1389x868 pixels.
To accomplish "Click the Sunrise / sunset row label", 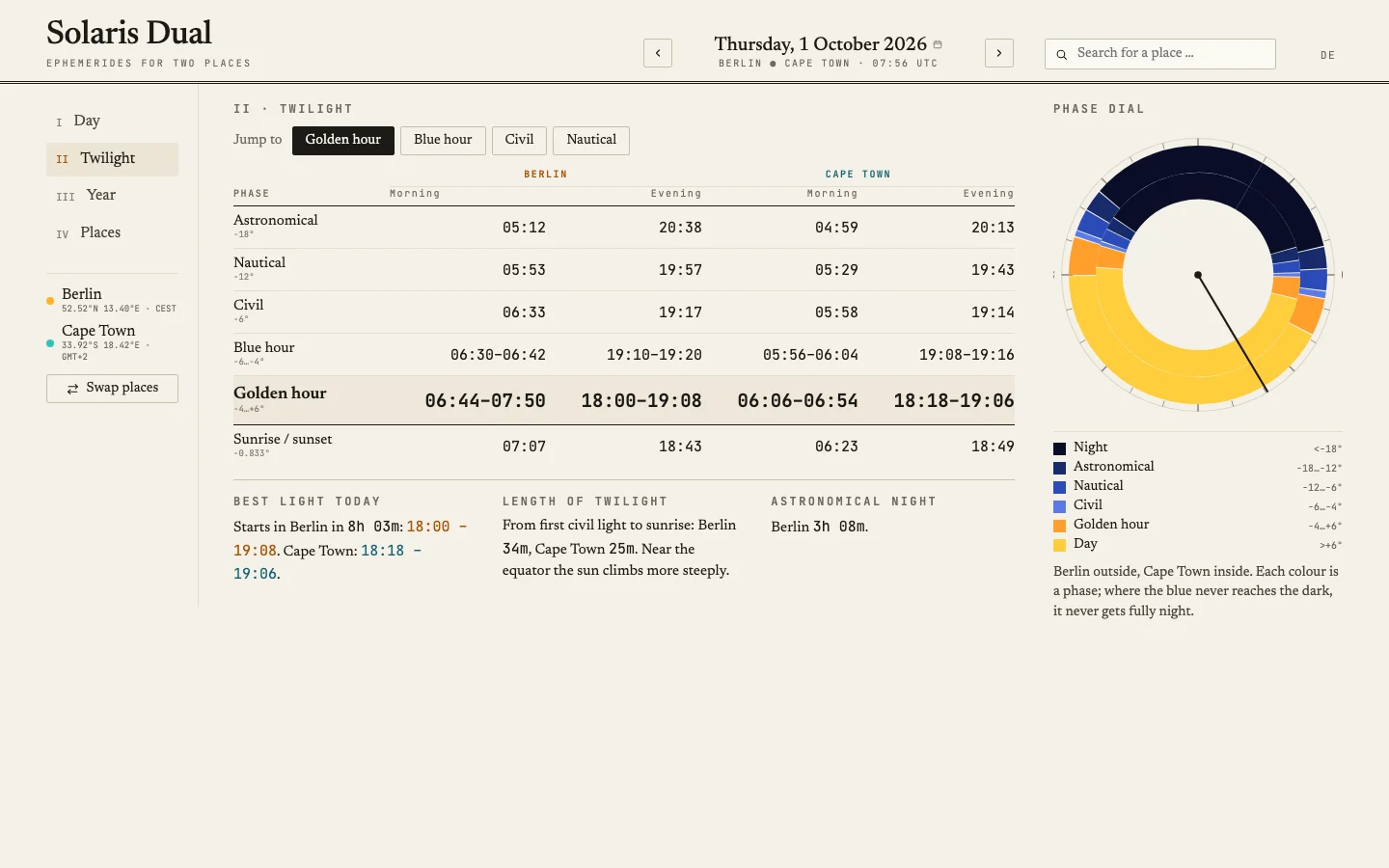I will click(x=283, y=439).
